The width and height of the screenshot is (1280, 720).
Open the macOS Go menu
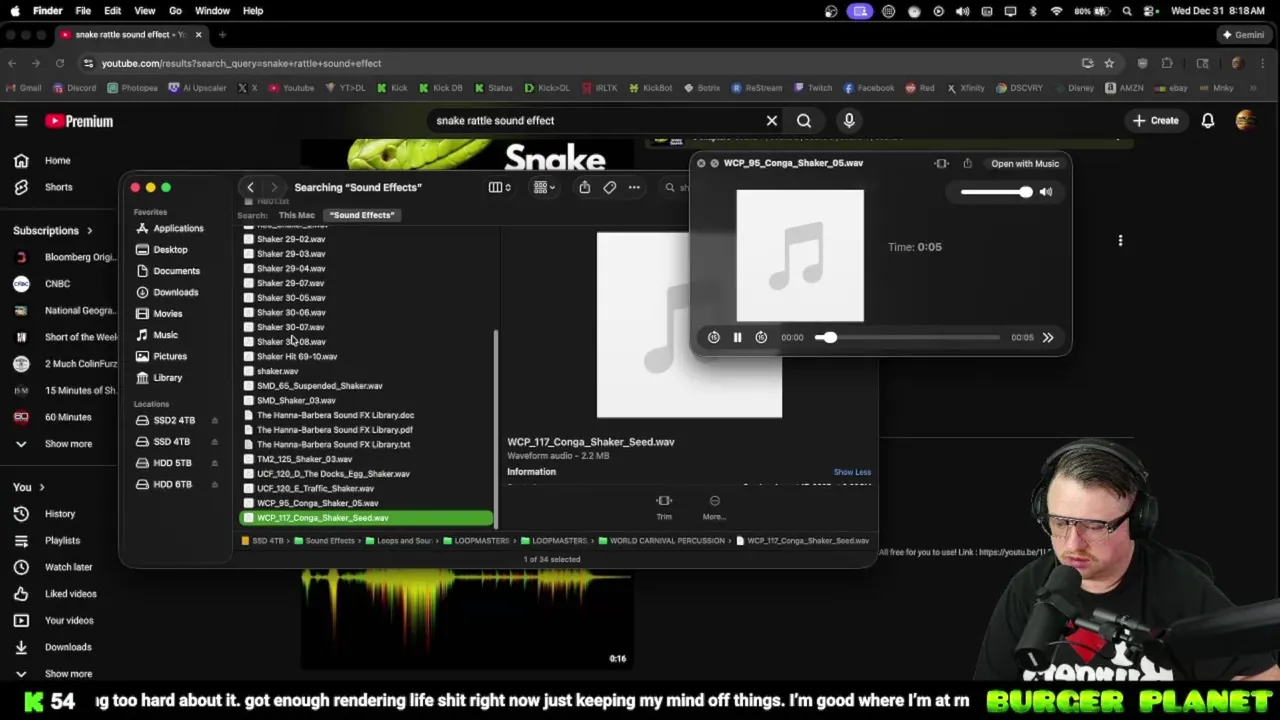pyautogui.click(x=175, y=11)
